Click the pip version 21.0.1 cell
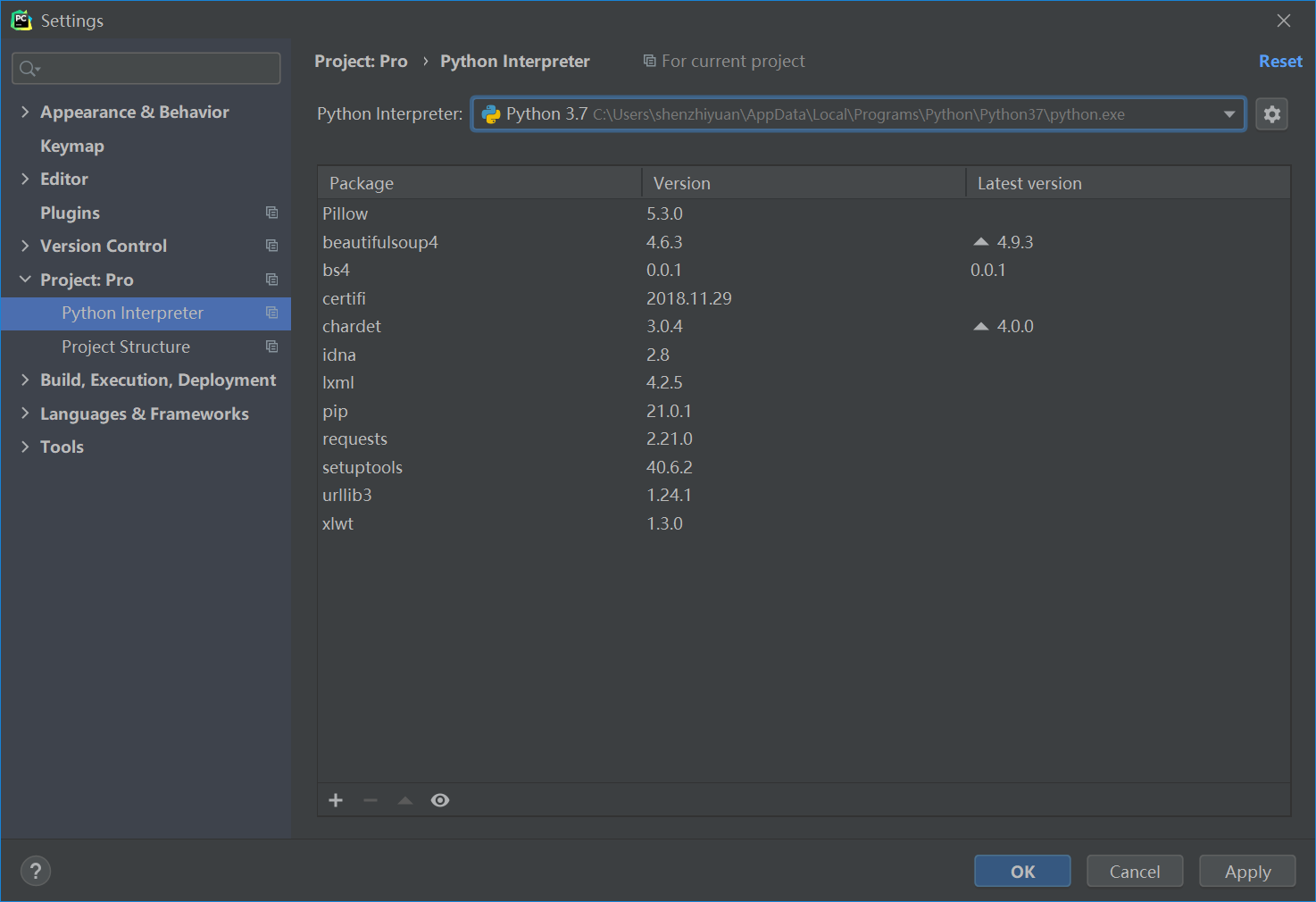Image resolution: width=1316 pixels, height=902 pixels. [669, 411]
